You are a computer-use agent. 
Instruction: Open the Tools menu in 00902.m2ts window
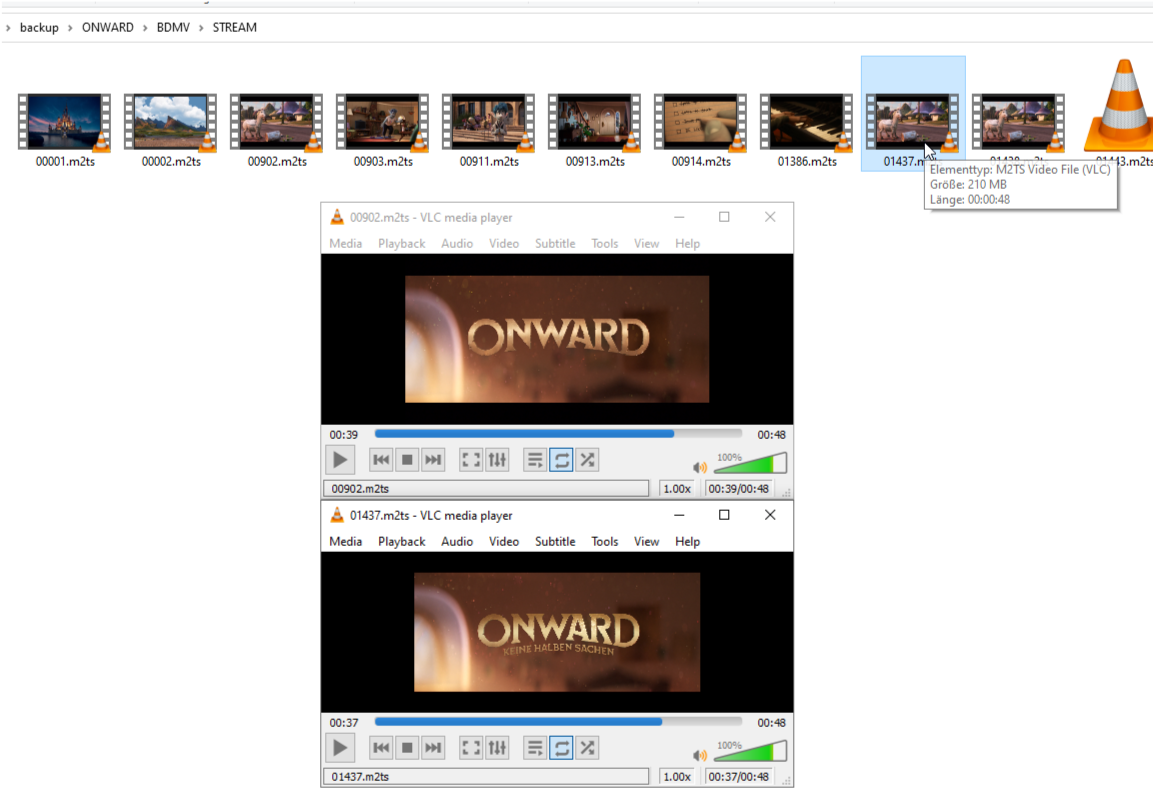point(604,243)
